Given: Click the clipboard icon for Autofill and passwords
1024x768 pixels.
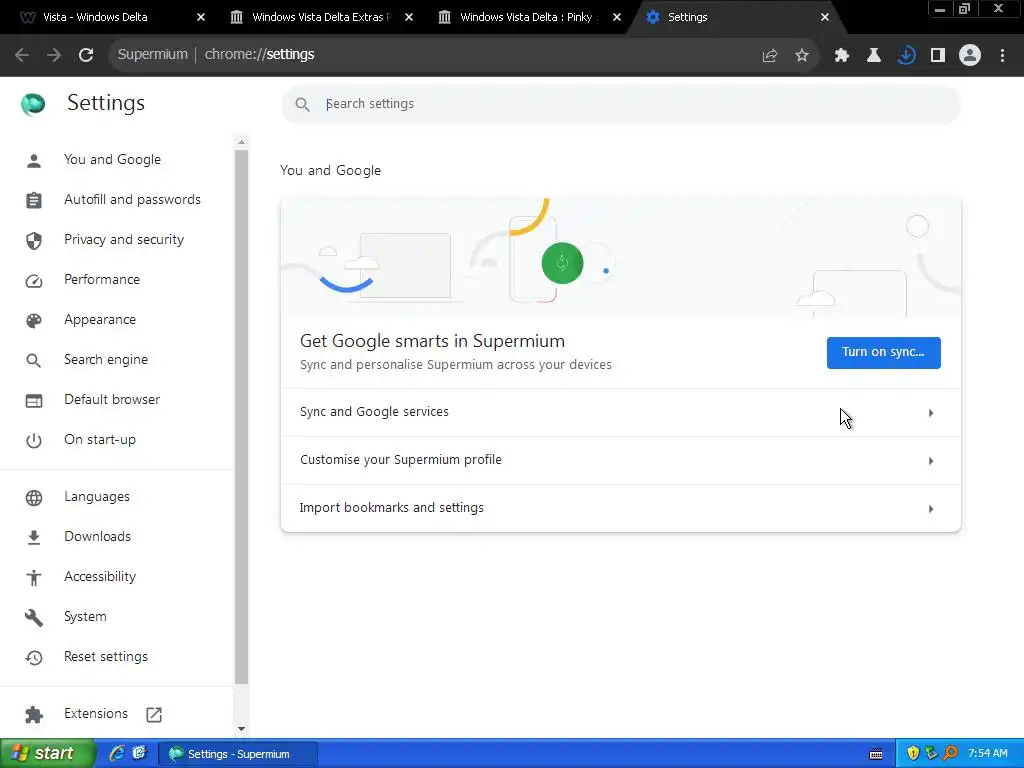Looking at the screenshot, I should pos(34,200).
